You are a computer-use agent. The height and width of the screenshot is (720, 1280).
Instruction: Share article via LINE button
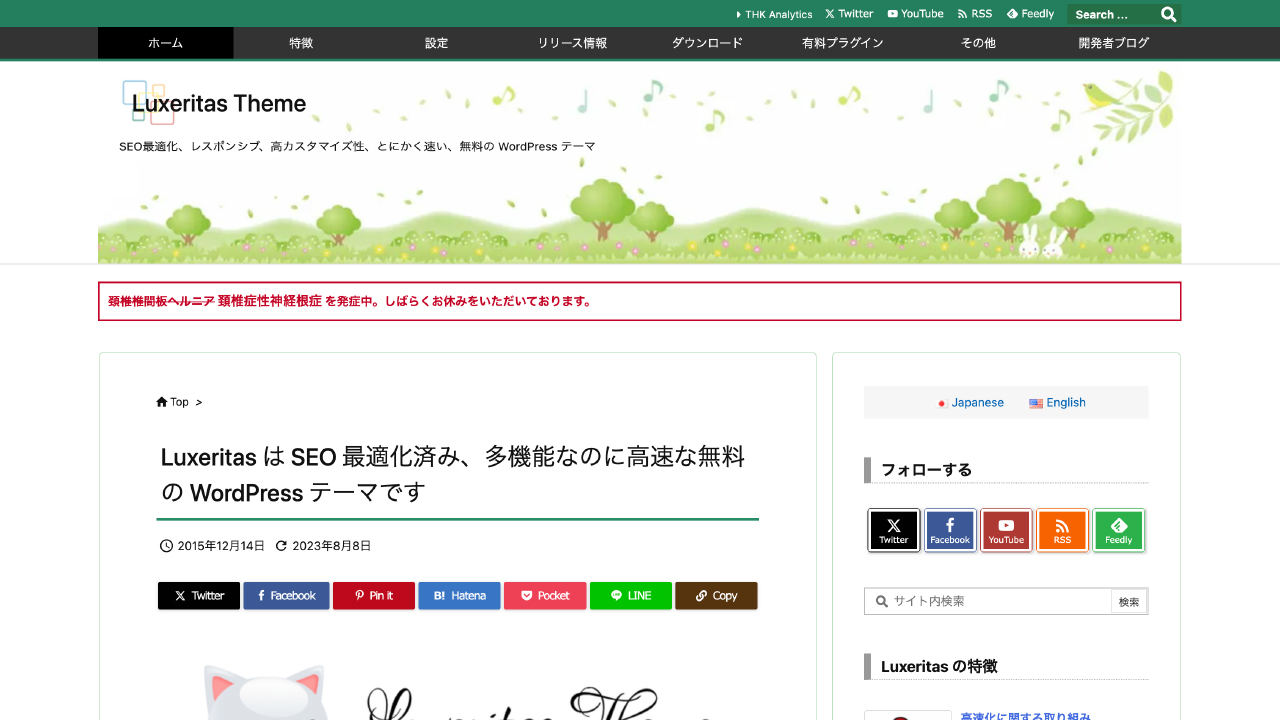point(631,596)
